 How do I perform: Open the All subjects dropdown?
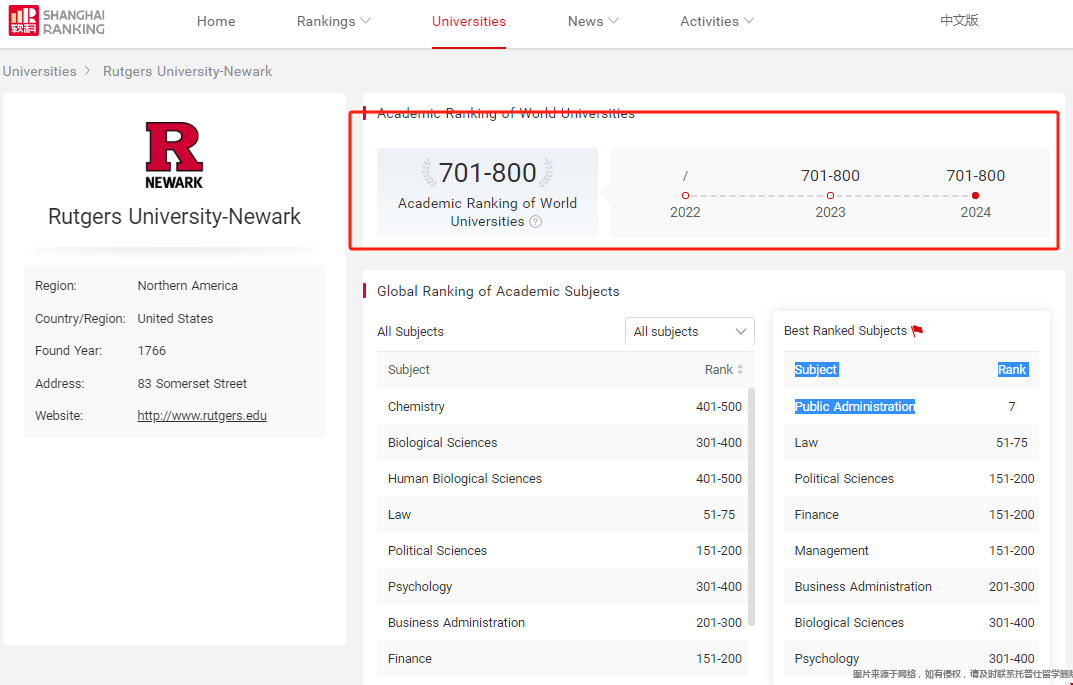(x=690, y=331)
